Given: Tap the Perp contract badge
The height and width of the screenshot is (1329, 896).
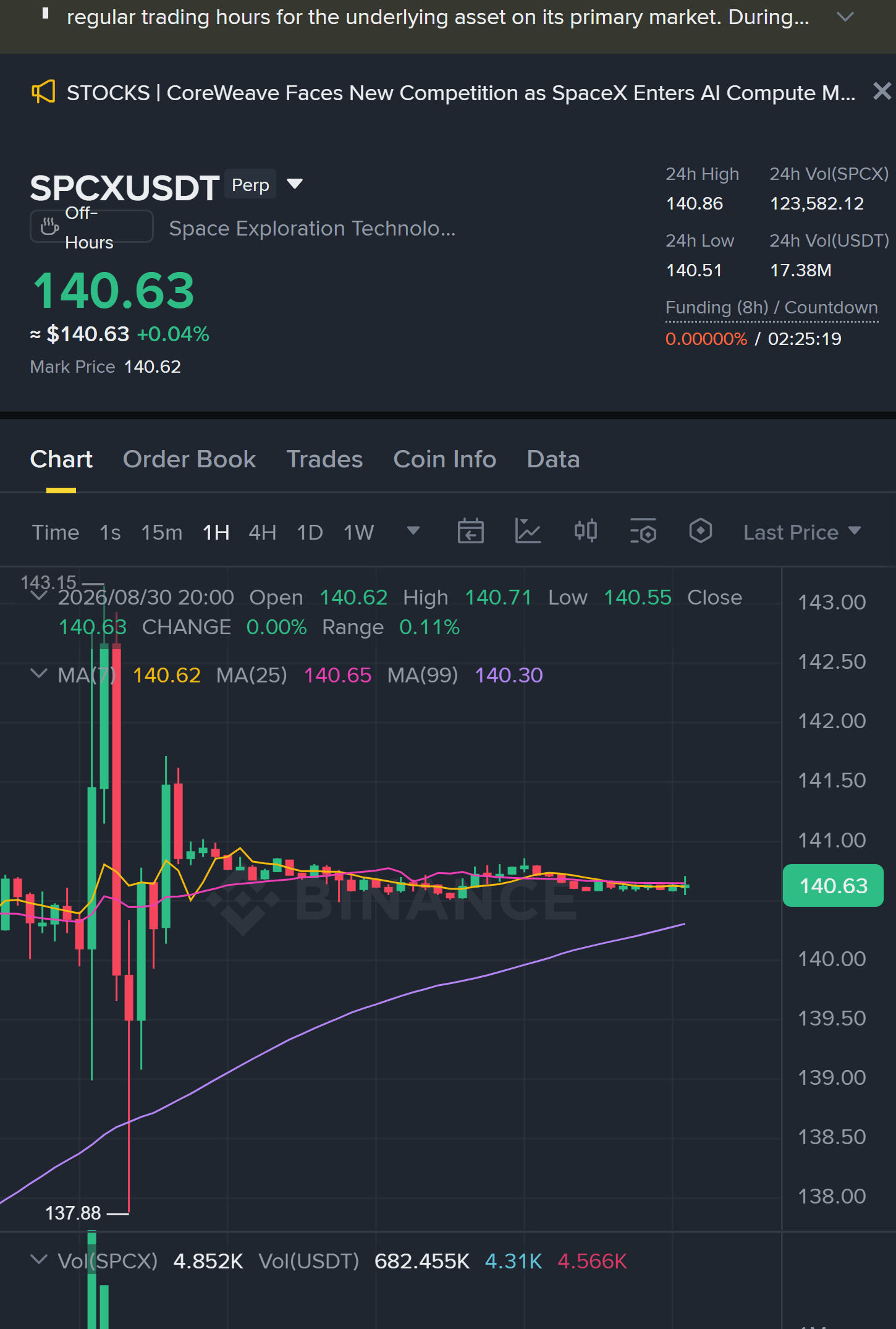Looking at the screenshot, I should (250, 184).
